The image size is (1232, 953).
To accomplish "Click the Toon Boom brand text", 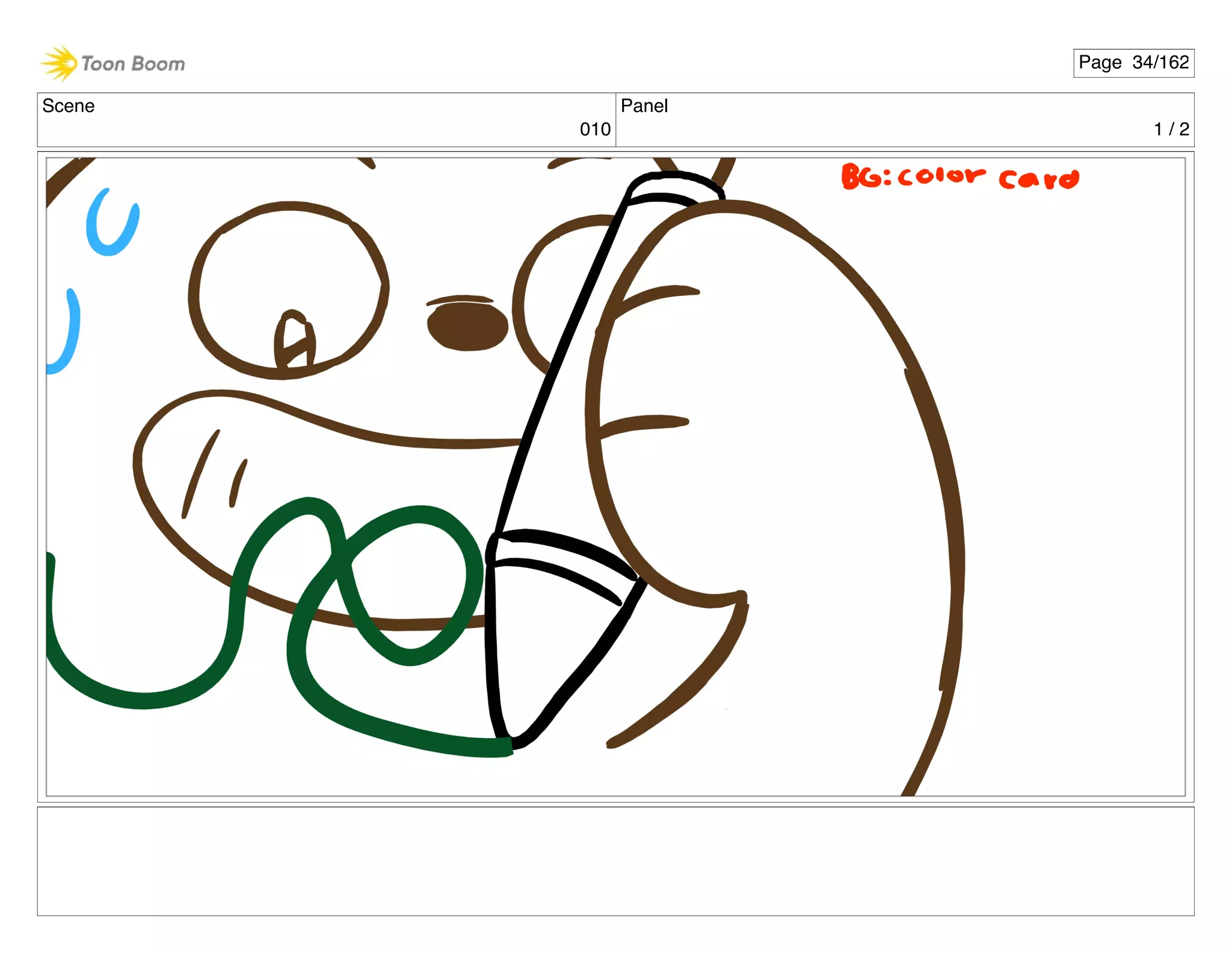I will coord(133,64).
